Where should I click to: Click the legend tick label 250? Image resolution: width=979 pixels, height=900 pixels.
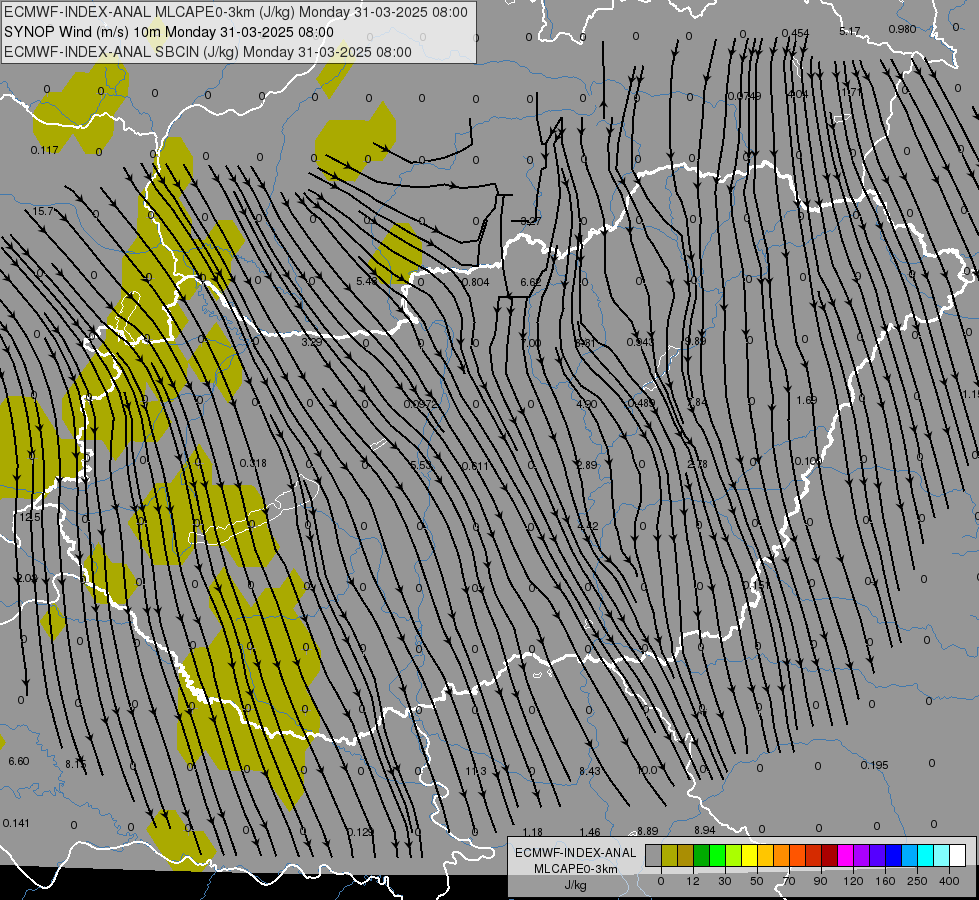coord(917,881)
